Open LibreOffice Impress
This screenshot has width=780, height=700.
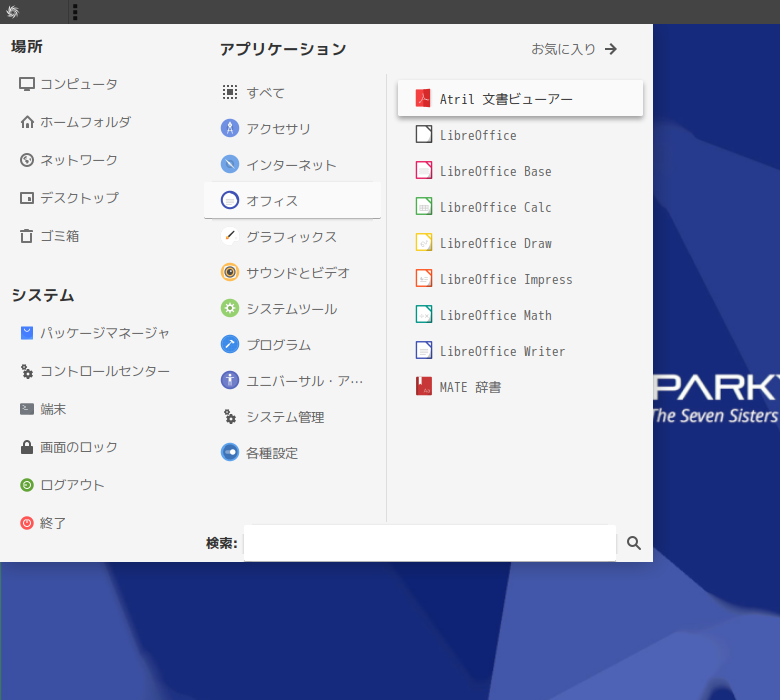tap(520, 279)
